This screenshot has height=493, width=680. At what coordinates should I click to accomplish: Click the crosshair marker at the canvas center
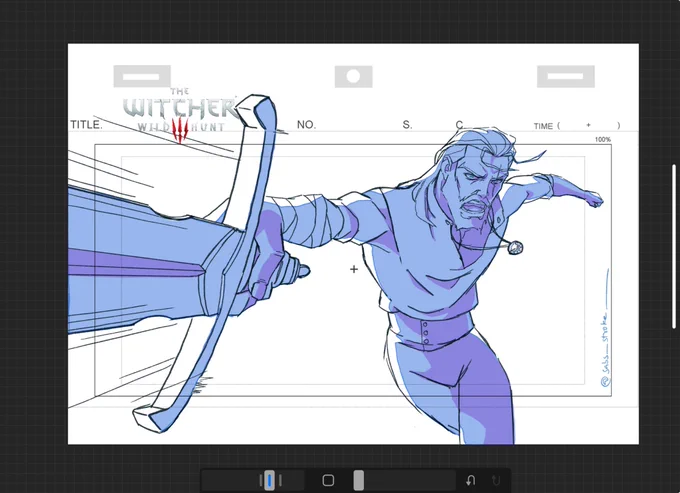pyautogui.click(x=354, y=269)
